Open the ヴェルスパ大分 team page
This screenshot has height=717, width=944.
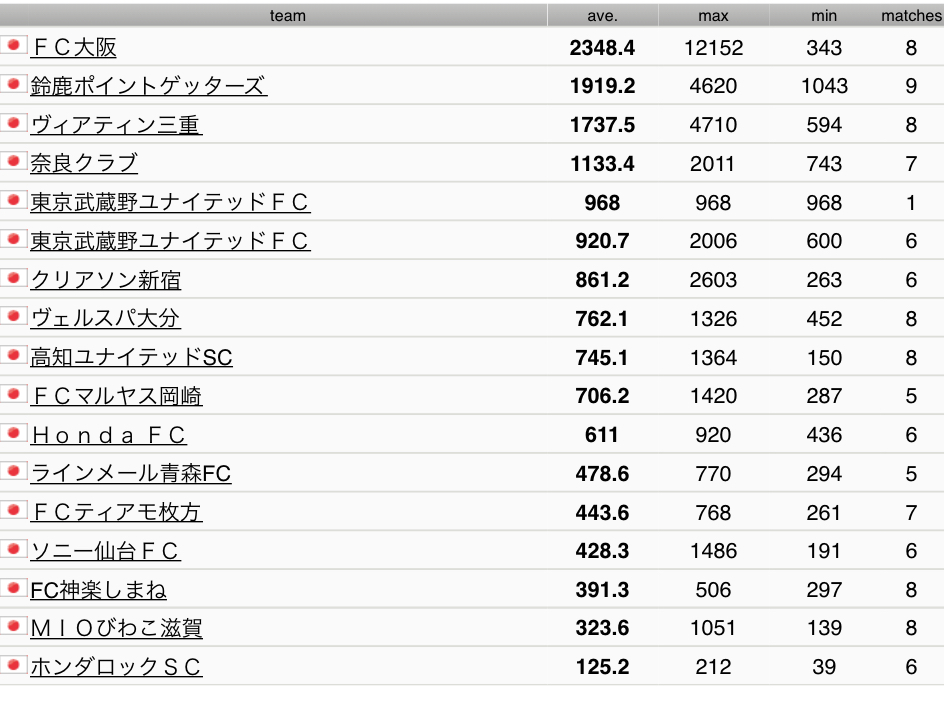(x=105, y=318)
